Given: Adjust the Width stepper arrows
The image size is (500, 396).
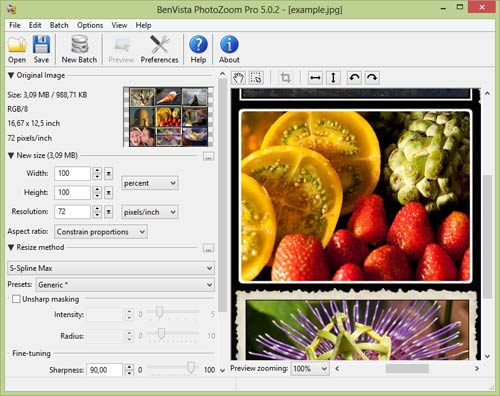Looking at the screenshot, I should tap(97, 174).
